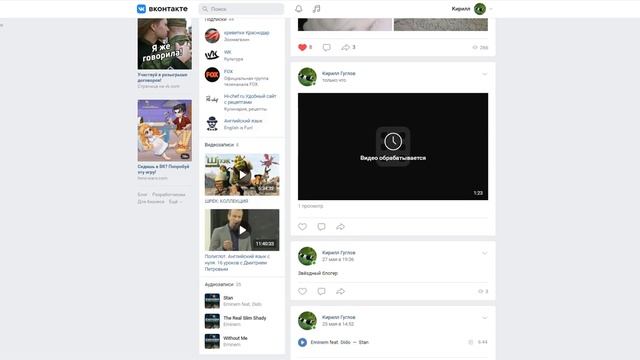Comment on the 27 мая text post
Screen dimensions: 640x360
(x=322, y=291)
